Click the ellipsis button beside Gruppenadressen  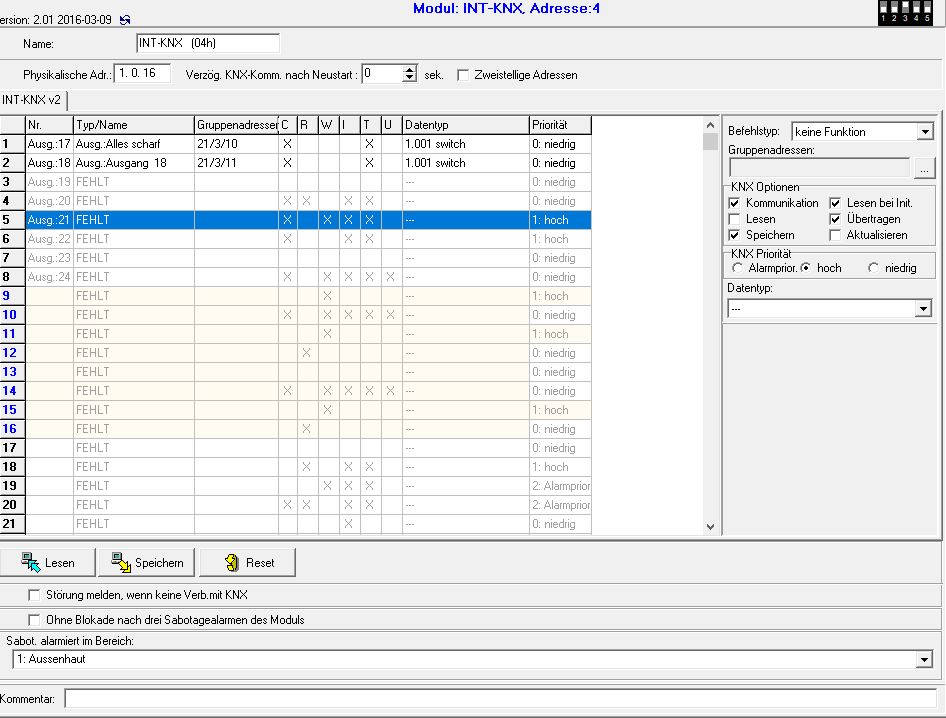924,168
